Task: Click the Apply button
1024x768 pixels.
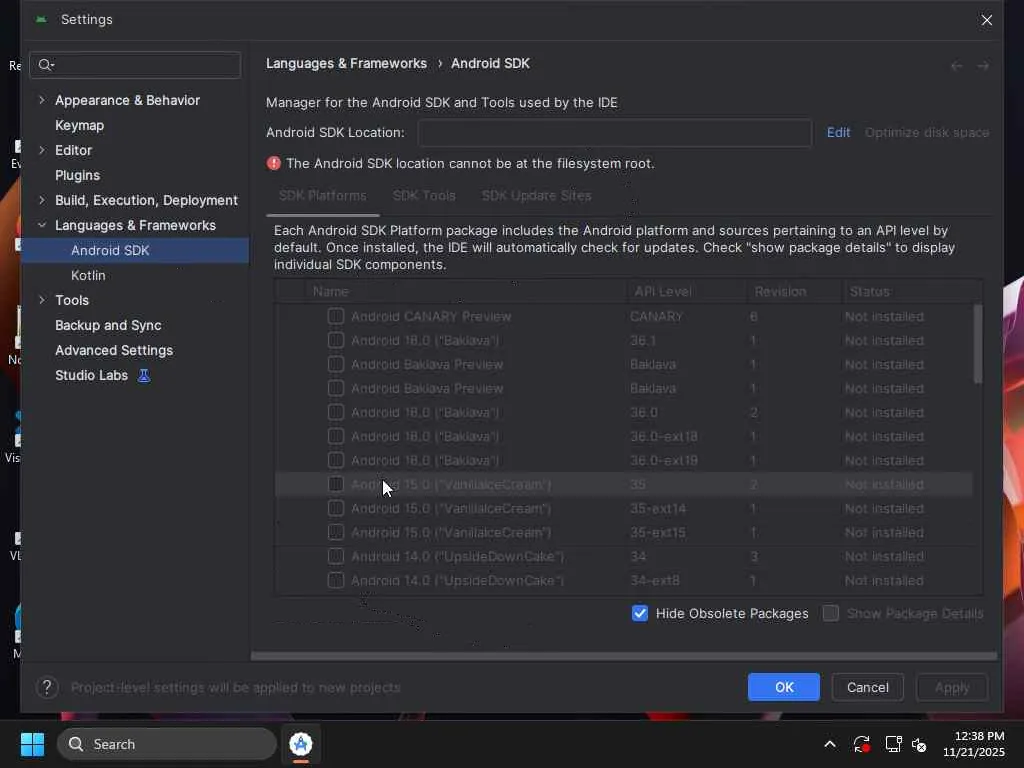Action: click(x=952, y=687)
